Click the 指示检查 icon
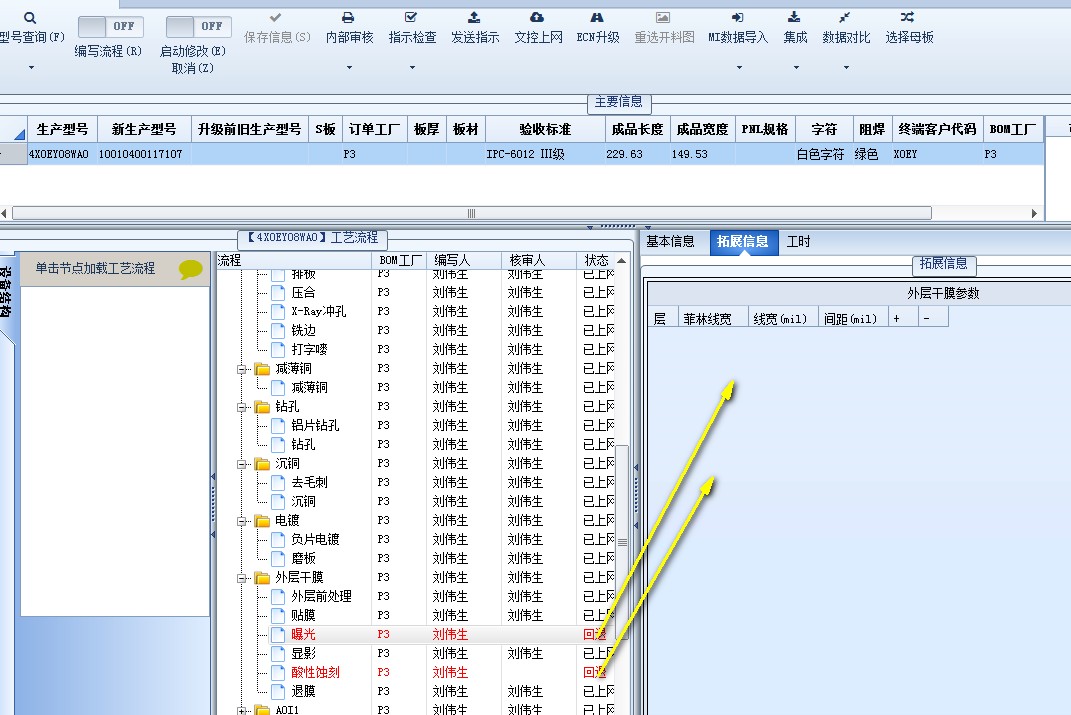This screenshot has width=1071, height=715. pos(411,18)
